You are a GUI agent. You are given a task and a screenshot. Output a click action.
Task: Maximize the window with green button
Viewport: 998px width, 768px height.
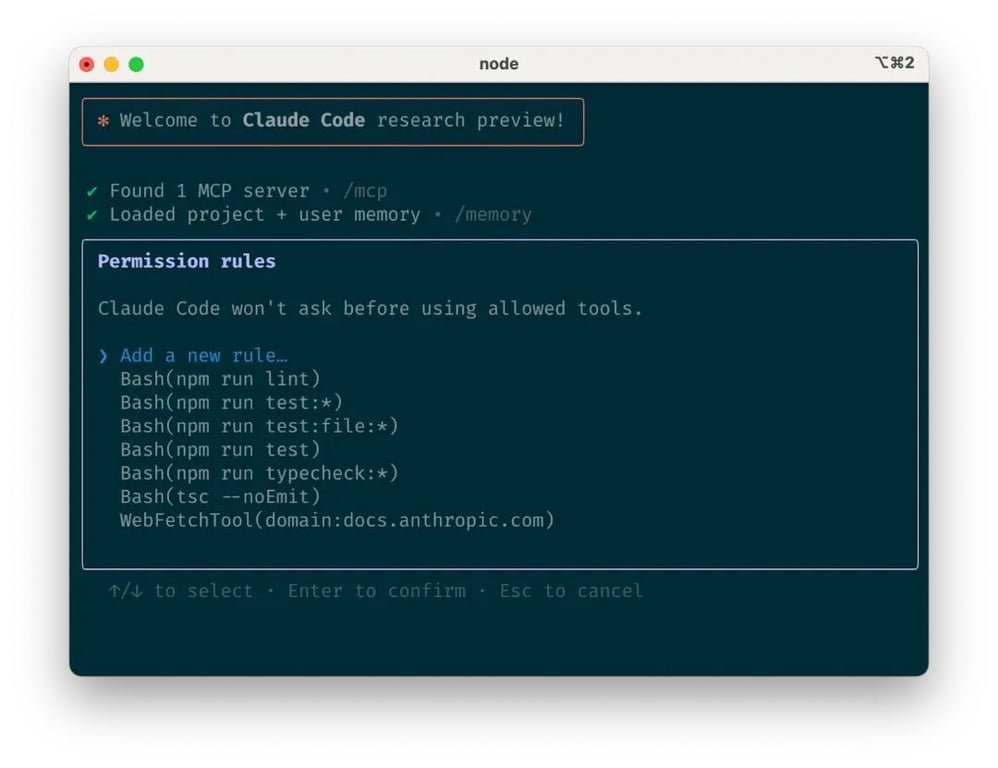point(136,64)
